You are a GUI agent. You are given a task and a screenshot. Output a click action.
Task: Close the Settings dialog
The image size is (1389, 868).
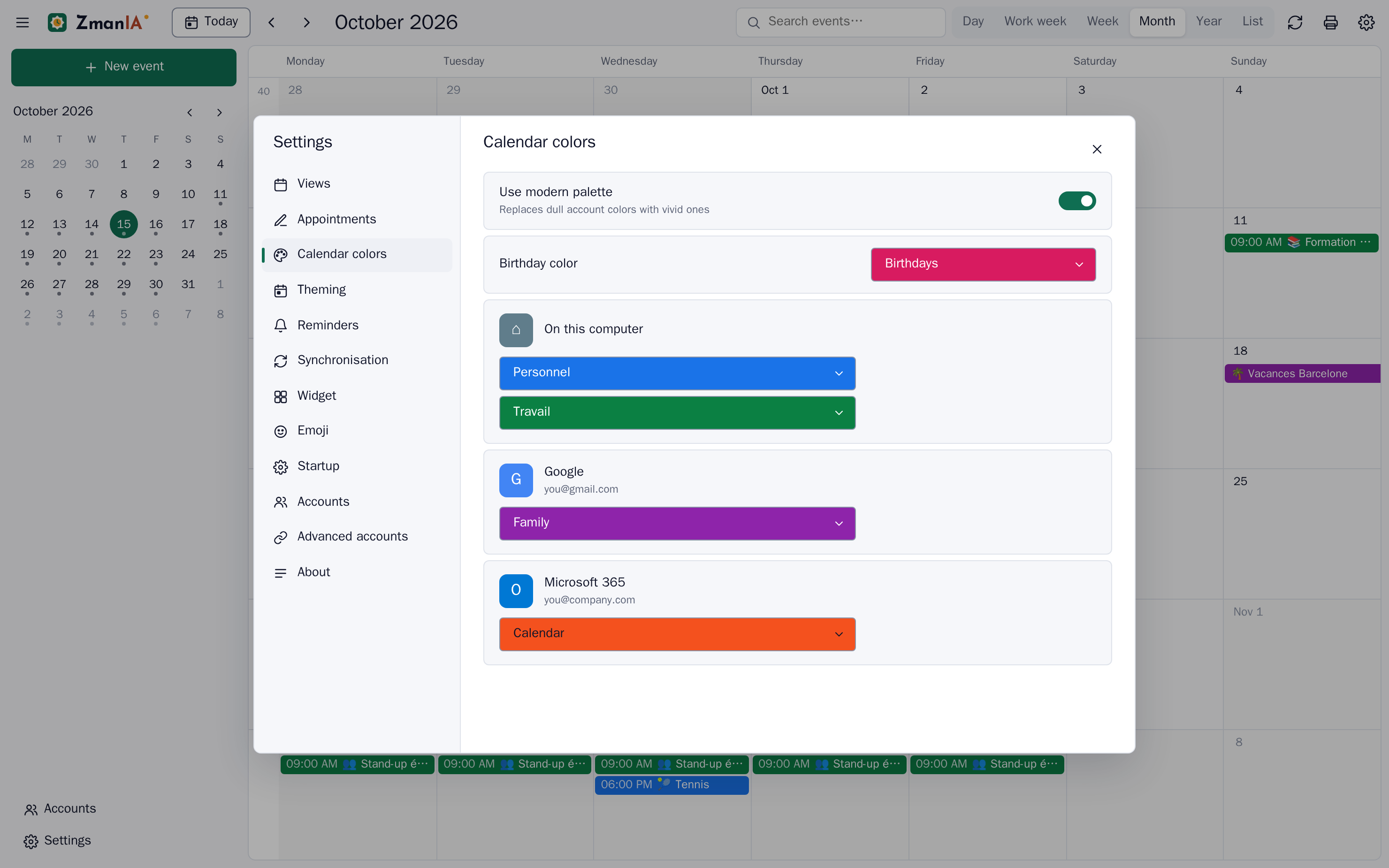[1097, 149]
